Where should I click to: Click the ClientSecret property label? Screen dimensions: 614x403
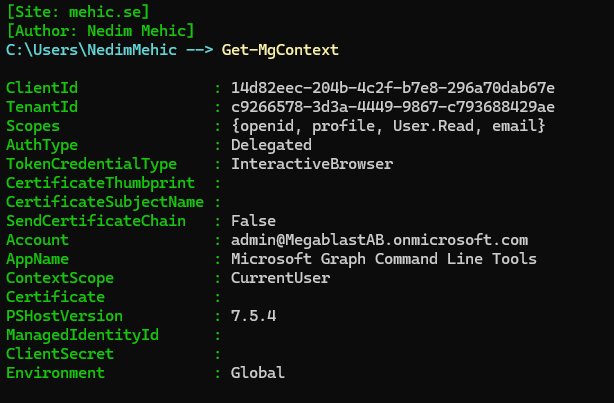(60, 354)
